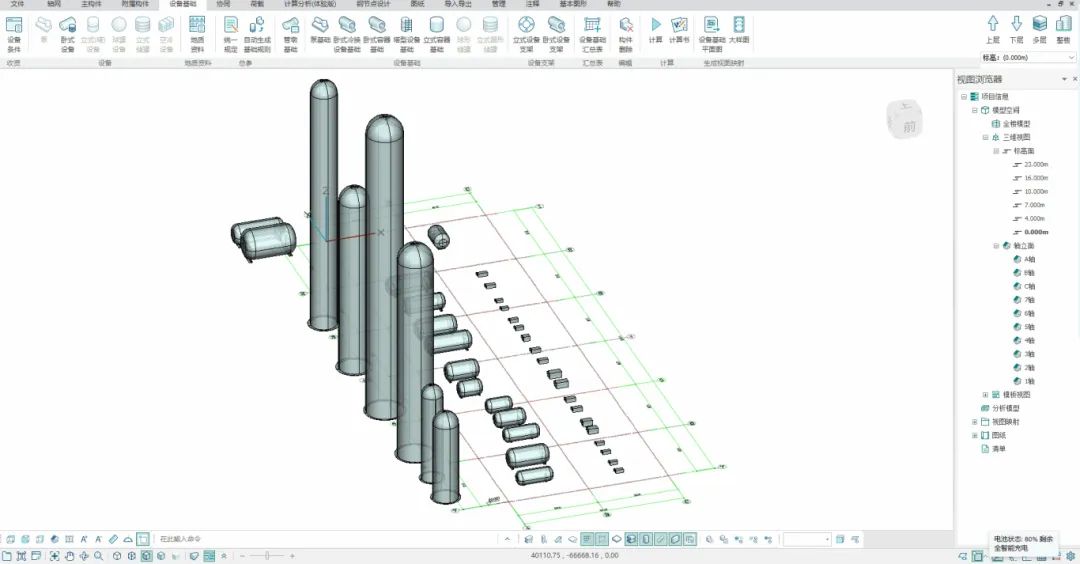
Task: Open the 导入导出 ribbon tab
Action: coord(457,4)
